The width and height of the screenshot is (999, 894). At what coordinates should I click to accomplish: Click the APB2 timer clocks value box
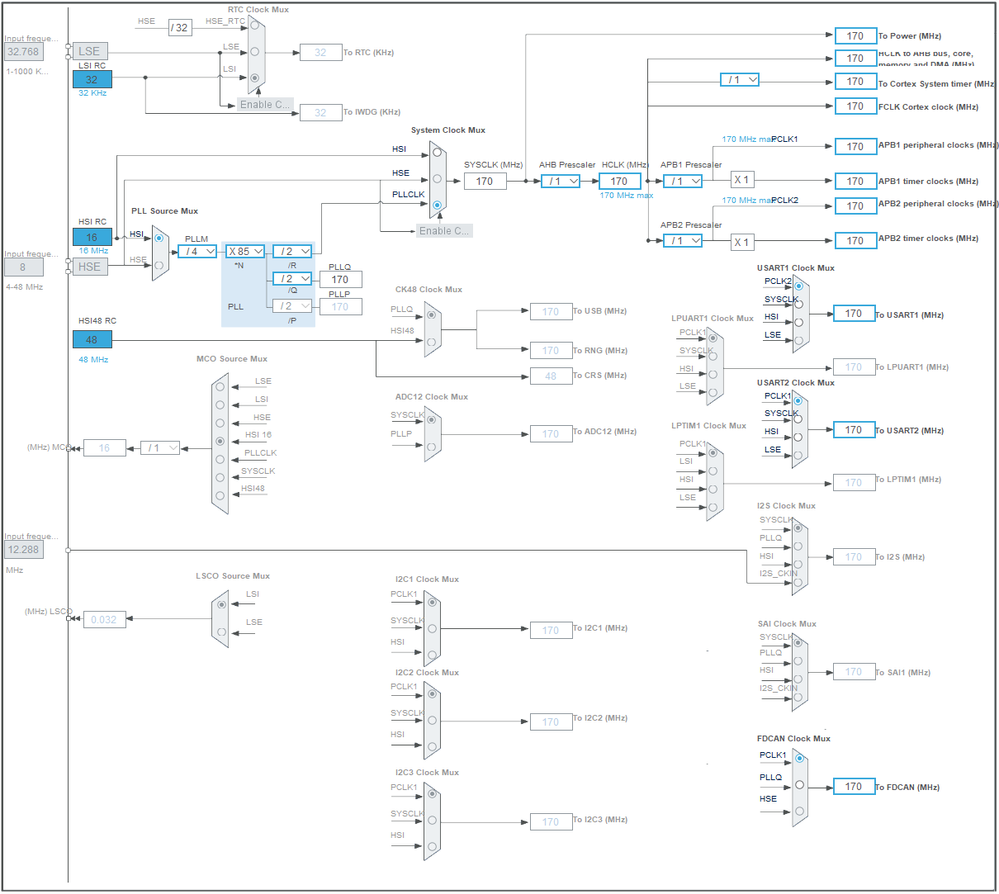tap(856, 241)
